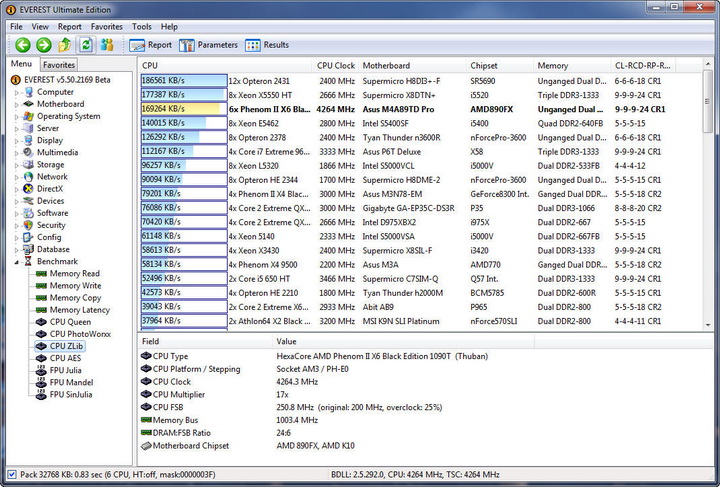This screenshot has width=720, height=487.
Task: Click the Refresh toolbar icon
Action: click(86, 45)
